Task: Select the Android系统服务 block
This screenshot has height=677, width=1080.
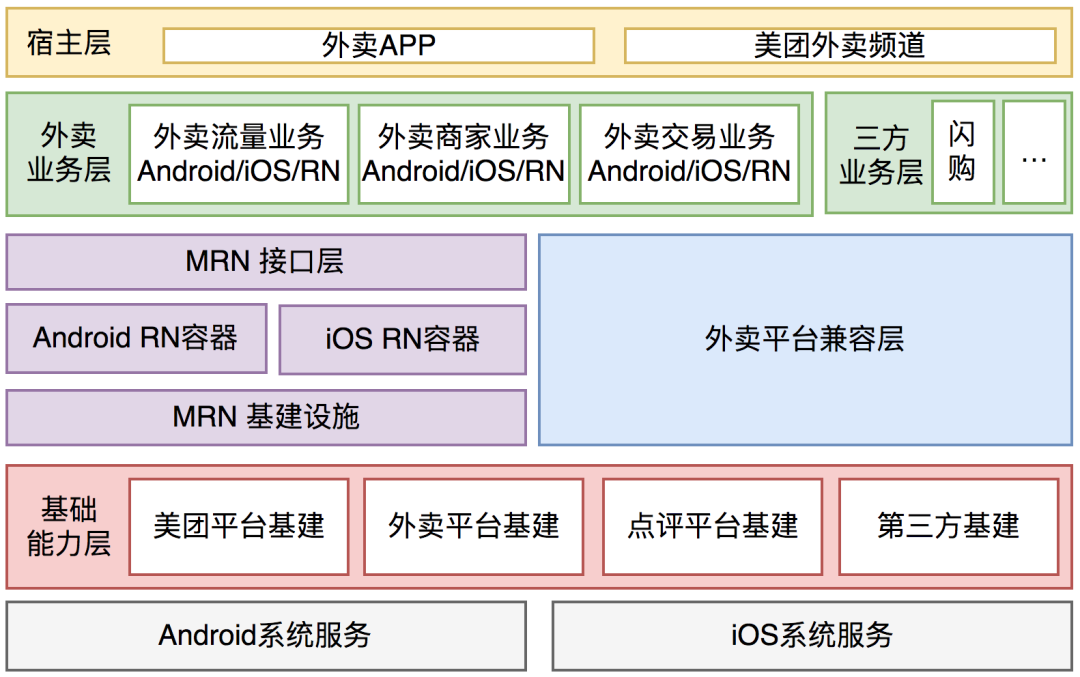Action: tap(266, 636)
